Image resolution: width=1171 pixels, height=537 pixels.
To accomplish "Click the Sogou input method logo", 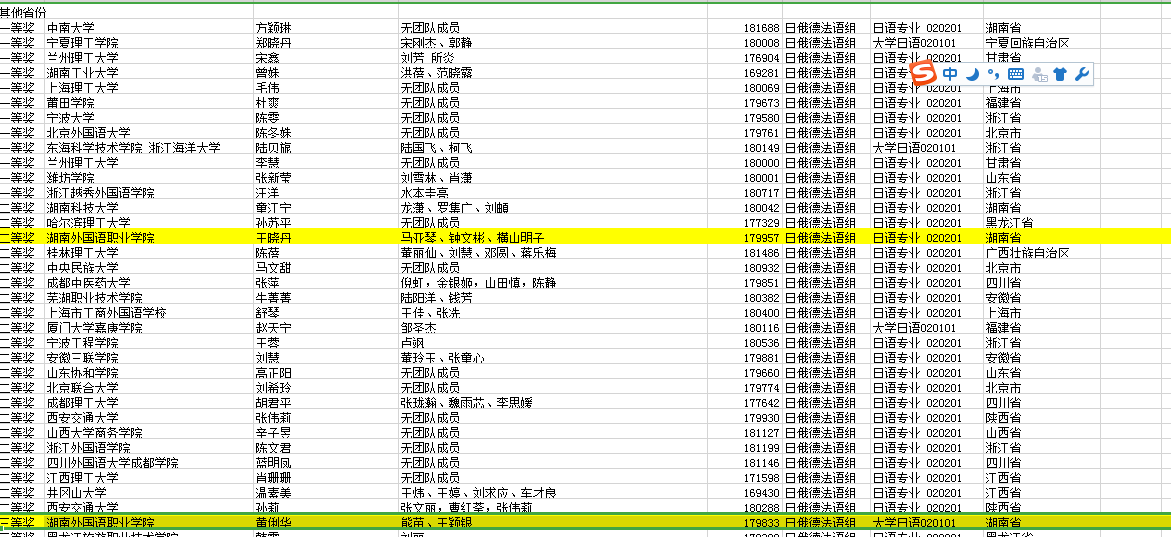I will [925, 74].
